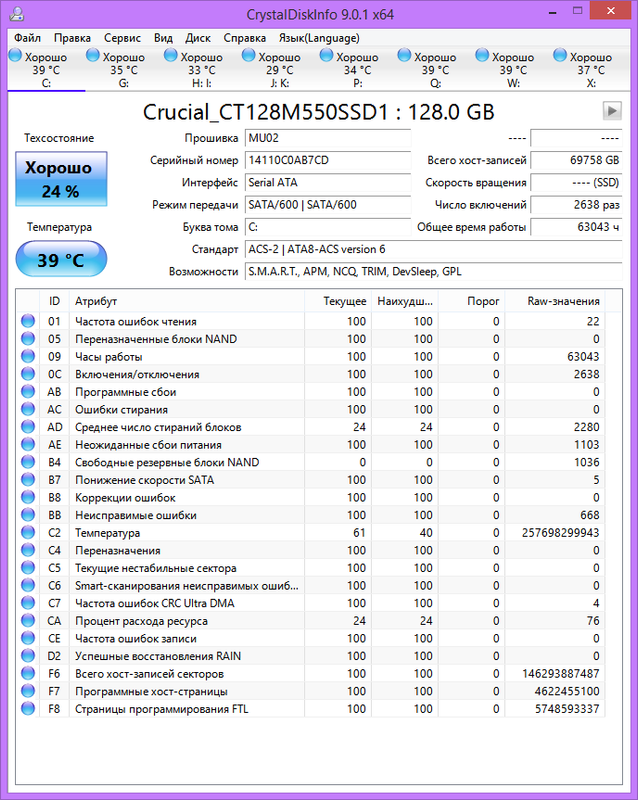The image size is (638, 800).
Task: Open the Справка menu
Action: pos(244,38)
